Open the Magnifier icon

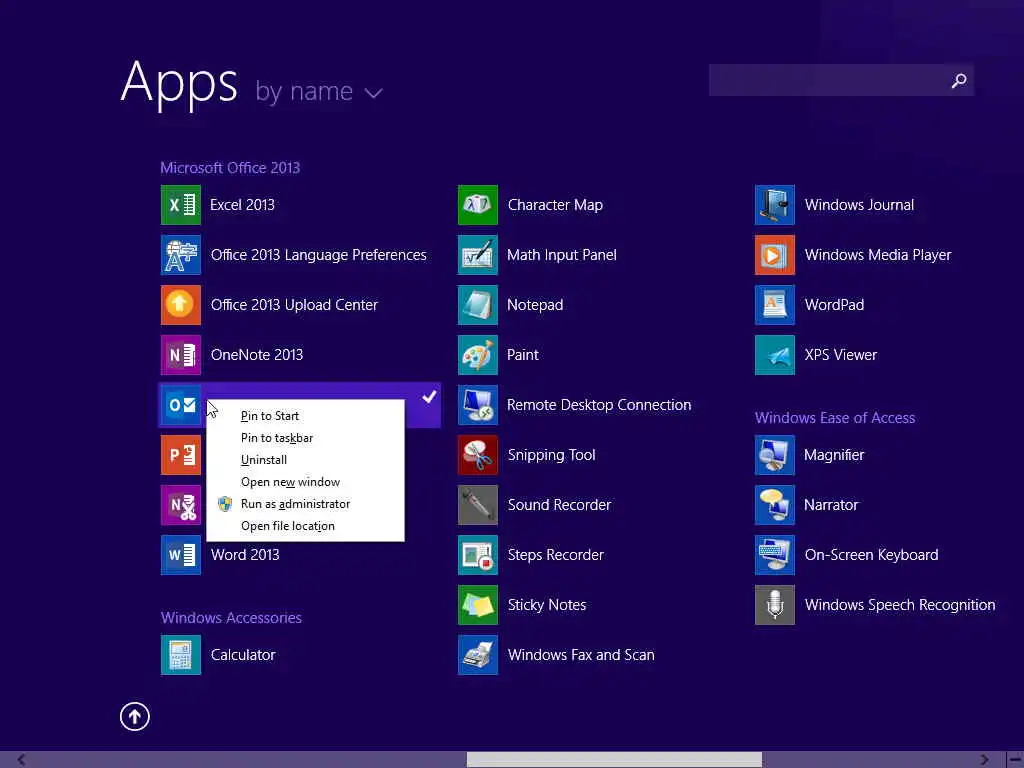(775, 455)
